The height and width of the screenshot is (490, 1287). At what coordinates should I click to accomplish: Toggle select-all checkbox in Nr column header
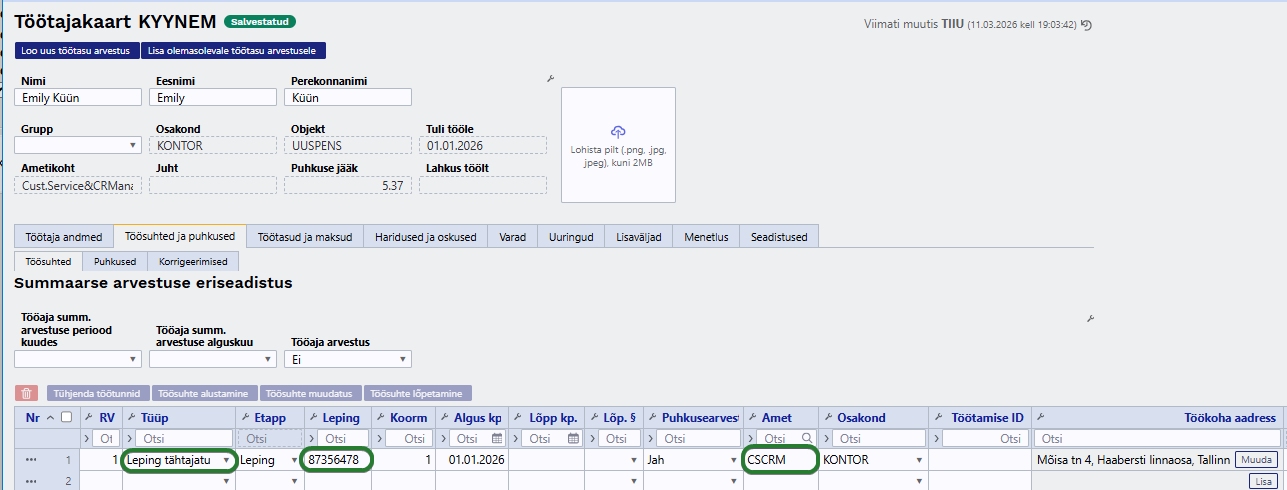tap(66, 417)
